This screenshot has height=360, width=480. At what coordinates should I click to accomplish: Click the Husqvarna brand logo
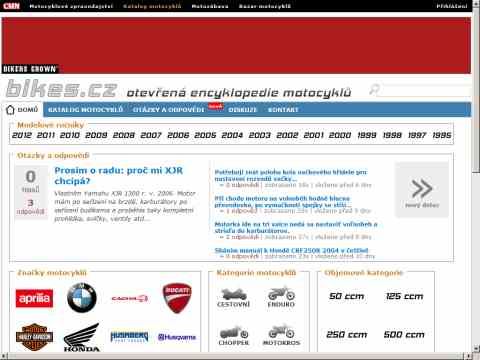click(177, 337)
